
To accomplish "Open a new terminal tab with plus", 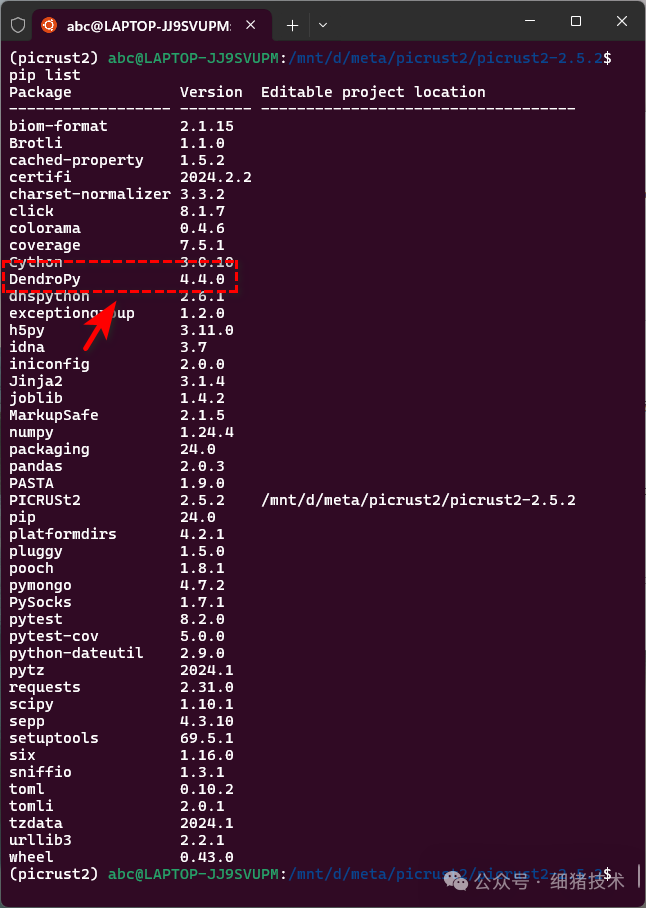I will tap(292, 25).
